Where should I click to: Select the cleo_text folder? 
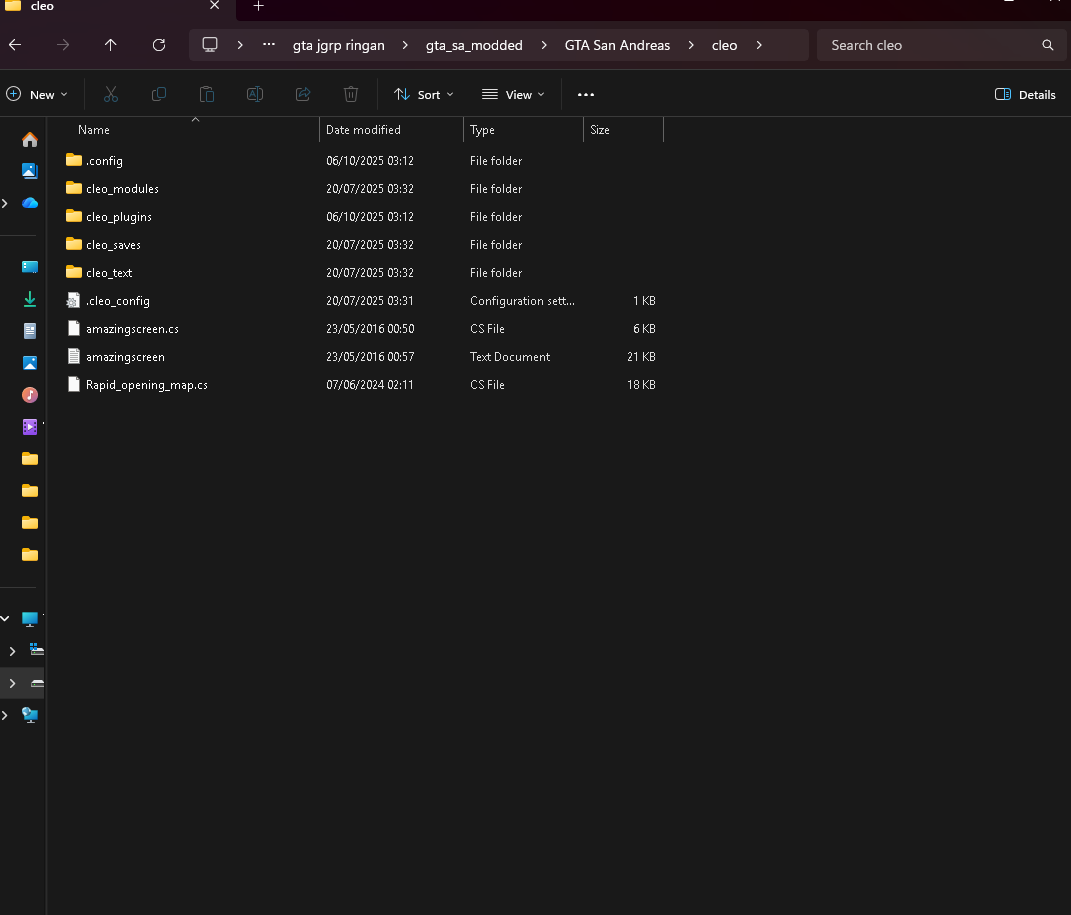point(362,272)
